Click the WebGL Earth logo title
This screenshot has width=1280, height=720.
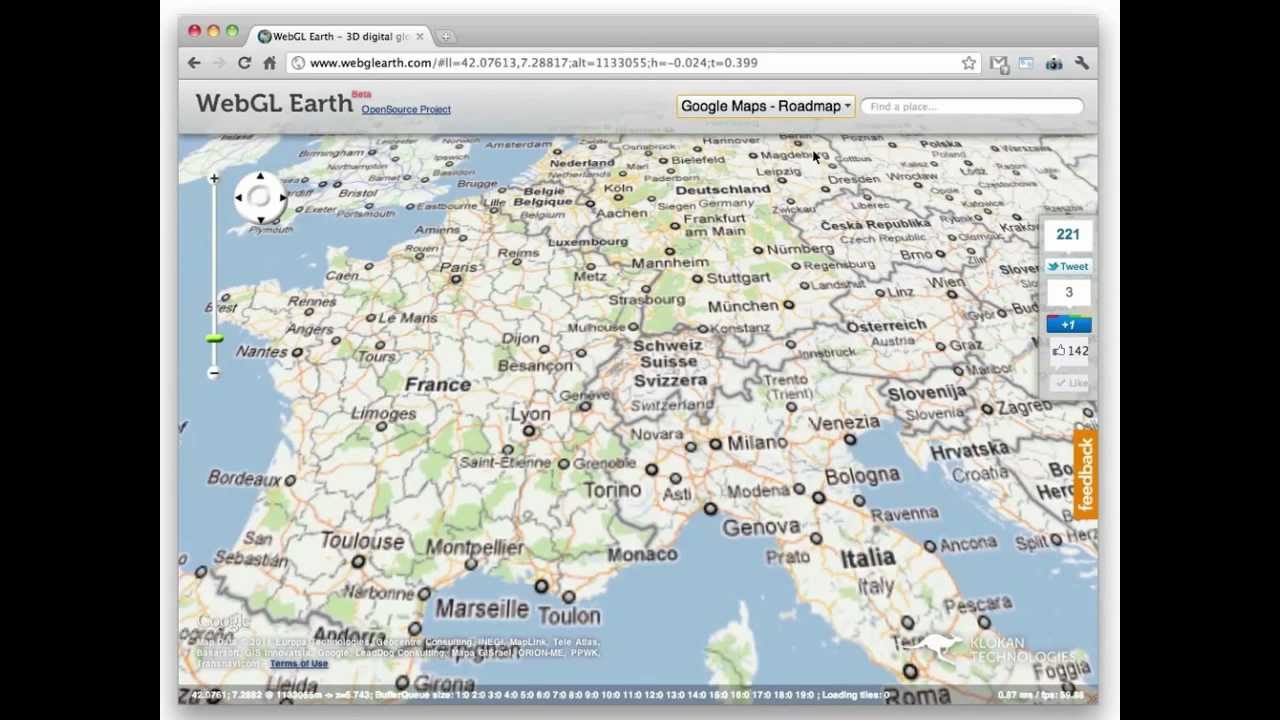tap(274, 103)
